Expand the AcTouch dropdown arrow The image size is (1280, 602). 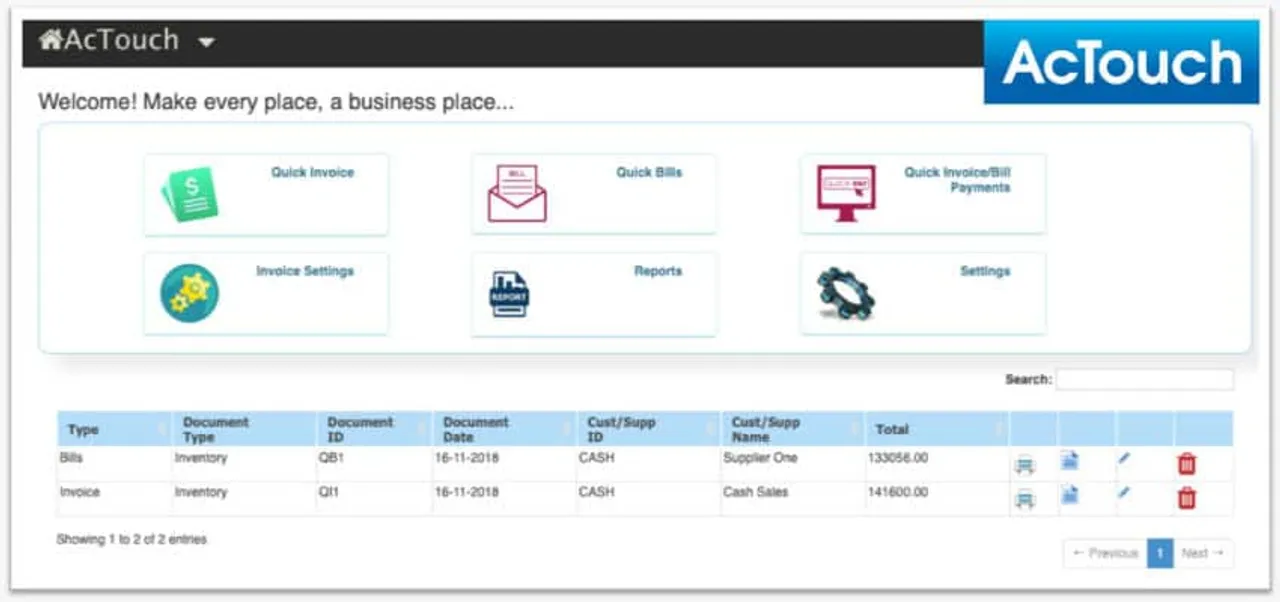(x=206, y=43)
